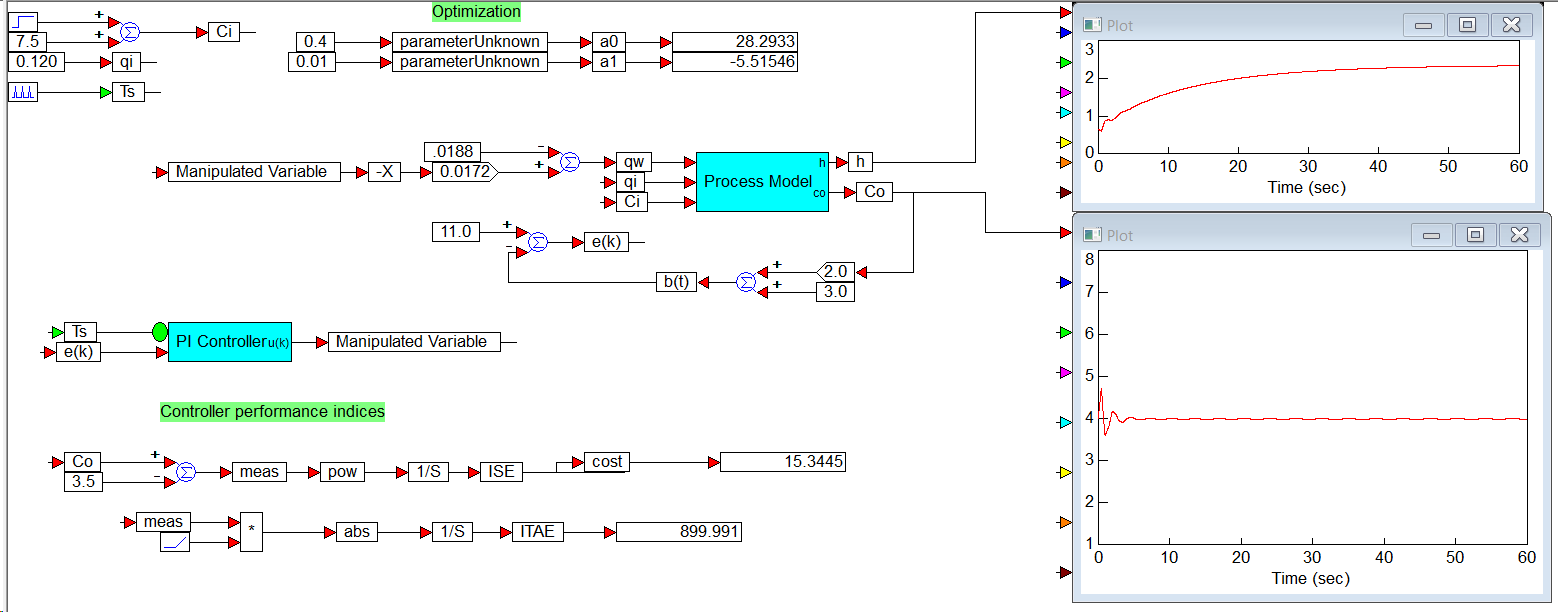Image resolution: width=1558 pixels, height=612 pixels.
Task: Select the 0.4 constant input value
Action: click(x=318, y=42)
